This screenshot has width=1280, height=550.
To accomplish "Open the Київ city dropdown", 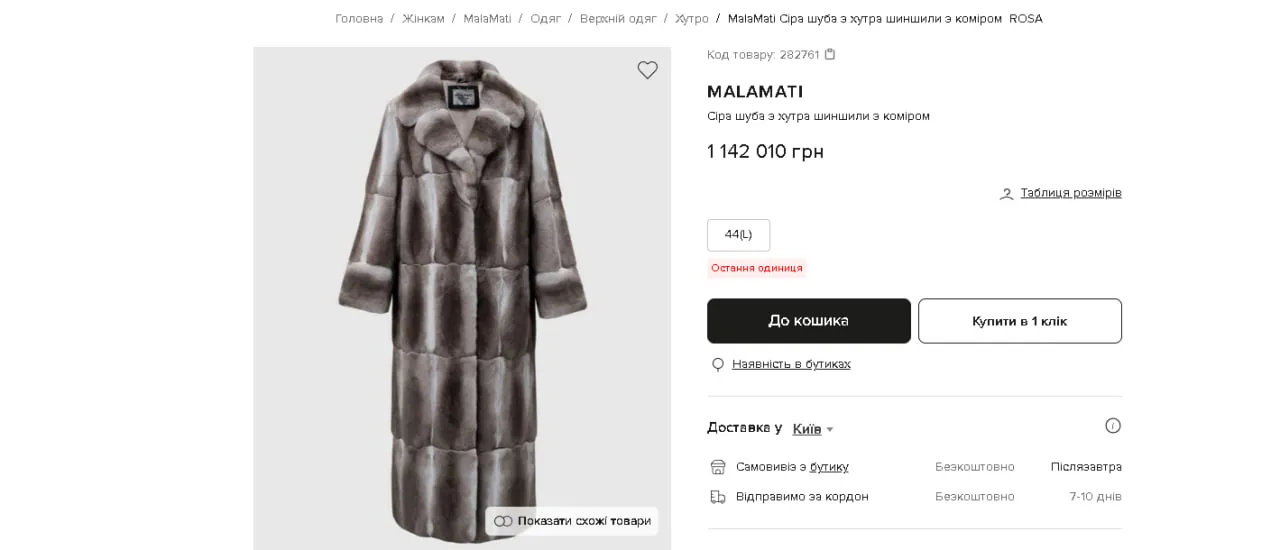I will tap(813, 429).
